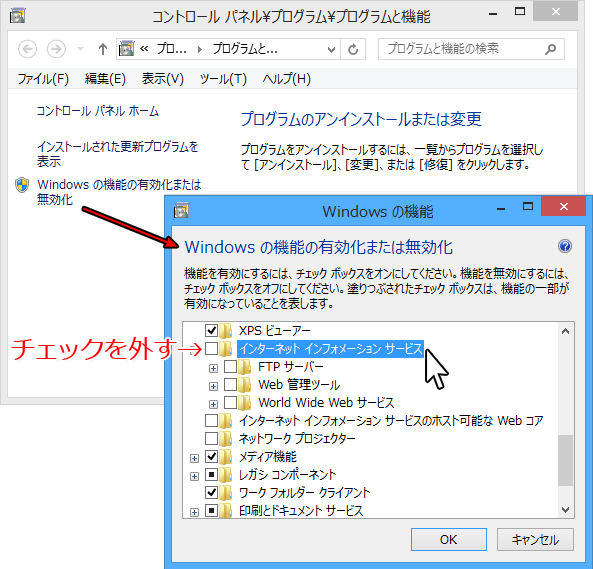Click the help question mark icon

pyautogui.click(x=565, y=247)
